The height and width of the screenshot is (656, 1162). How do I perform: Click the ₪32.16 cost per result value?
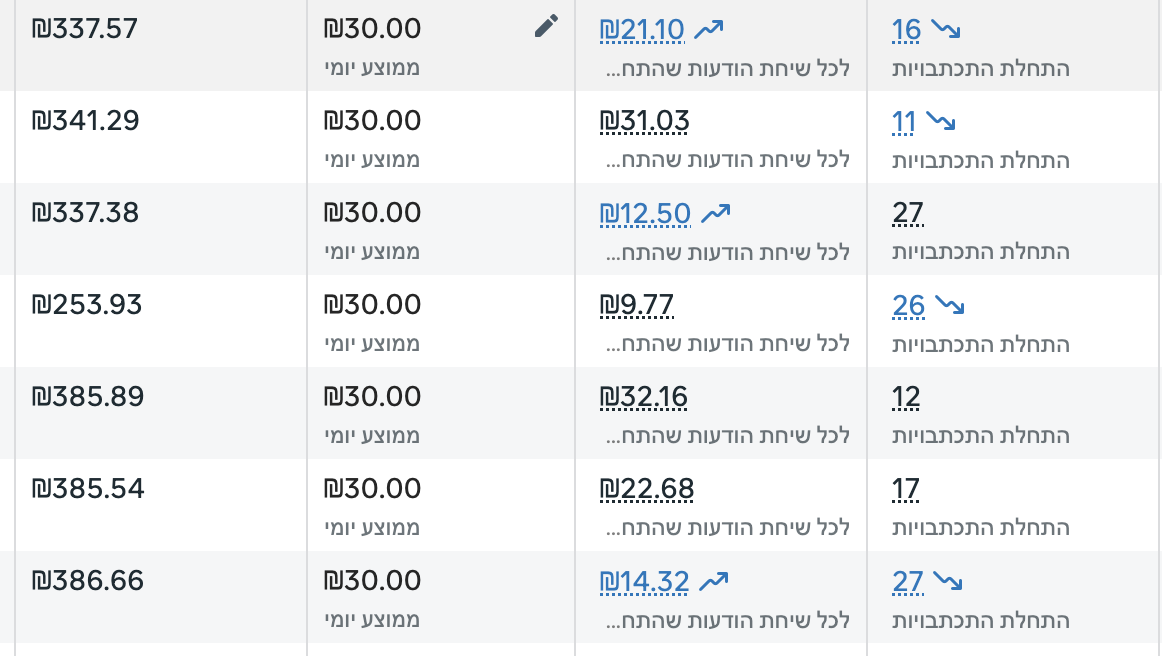pyautogui.click(x=643, y=398)
